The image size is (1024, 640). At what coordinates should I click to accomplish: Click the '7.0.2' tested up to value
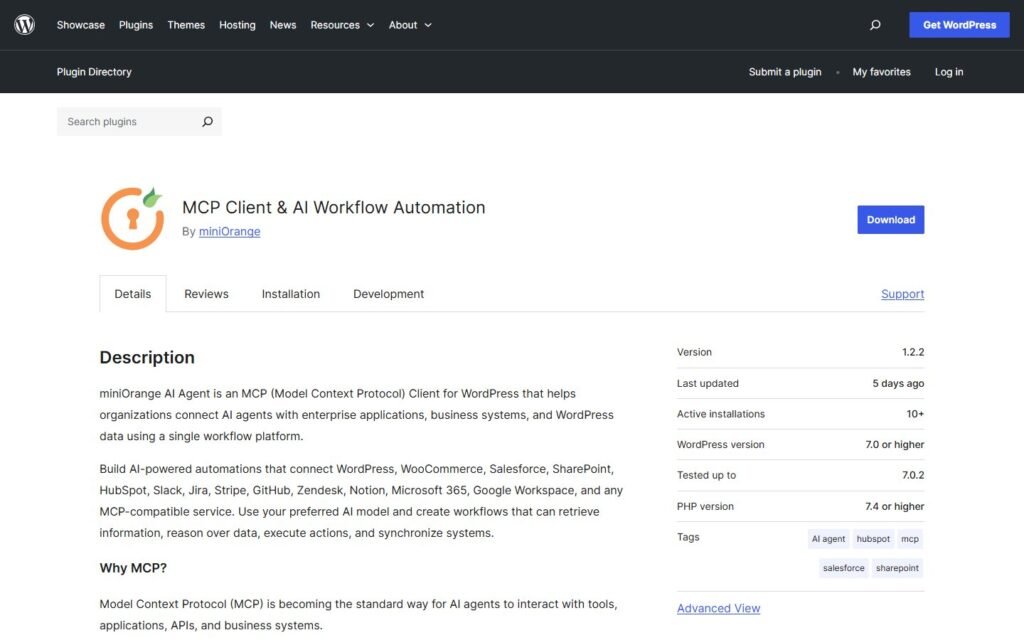pos(913,475)
